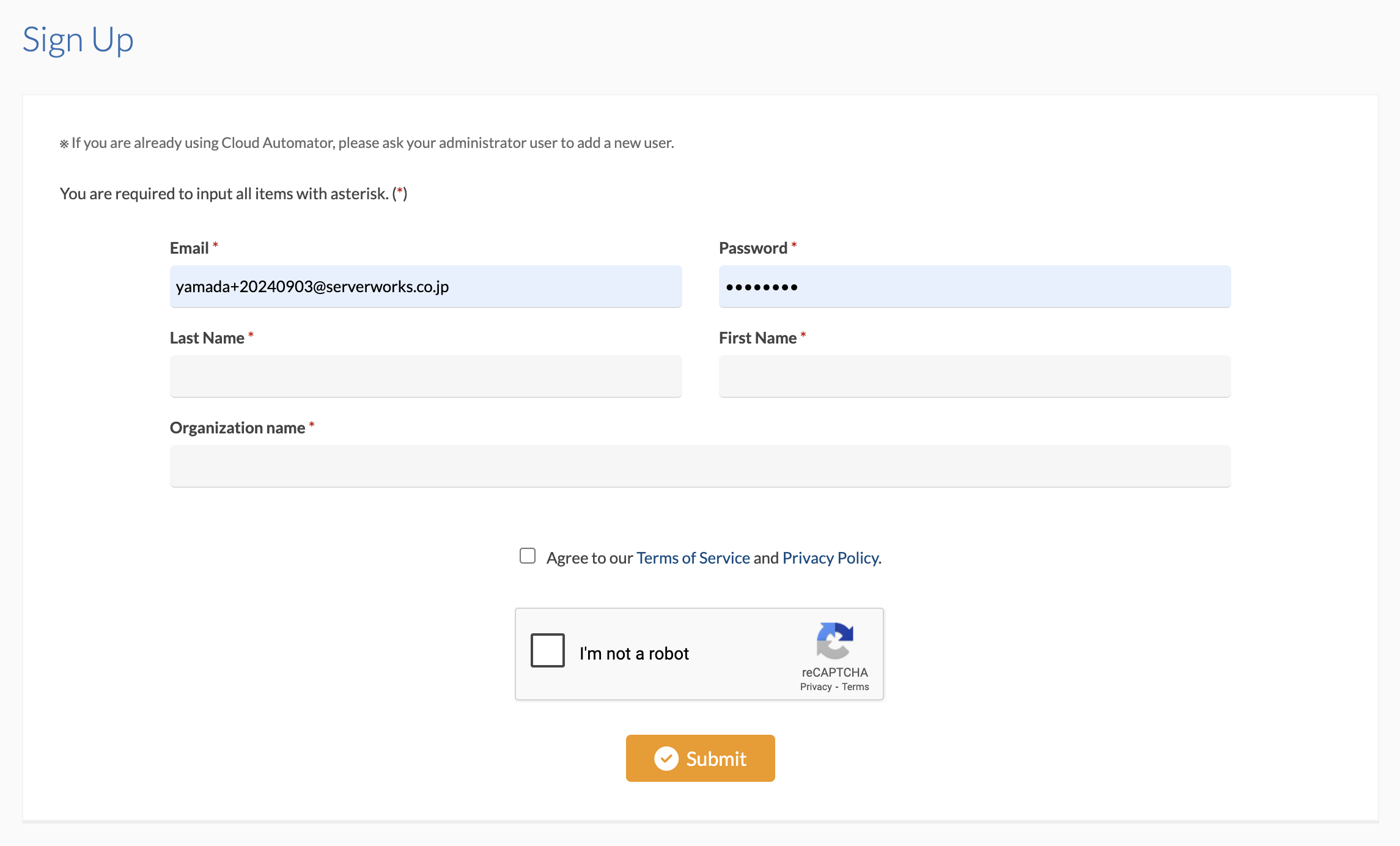The image size is (1400, 846).
Task: Enable the agreement to Terms of Service checkbox
Action: 527,555
